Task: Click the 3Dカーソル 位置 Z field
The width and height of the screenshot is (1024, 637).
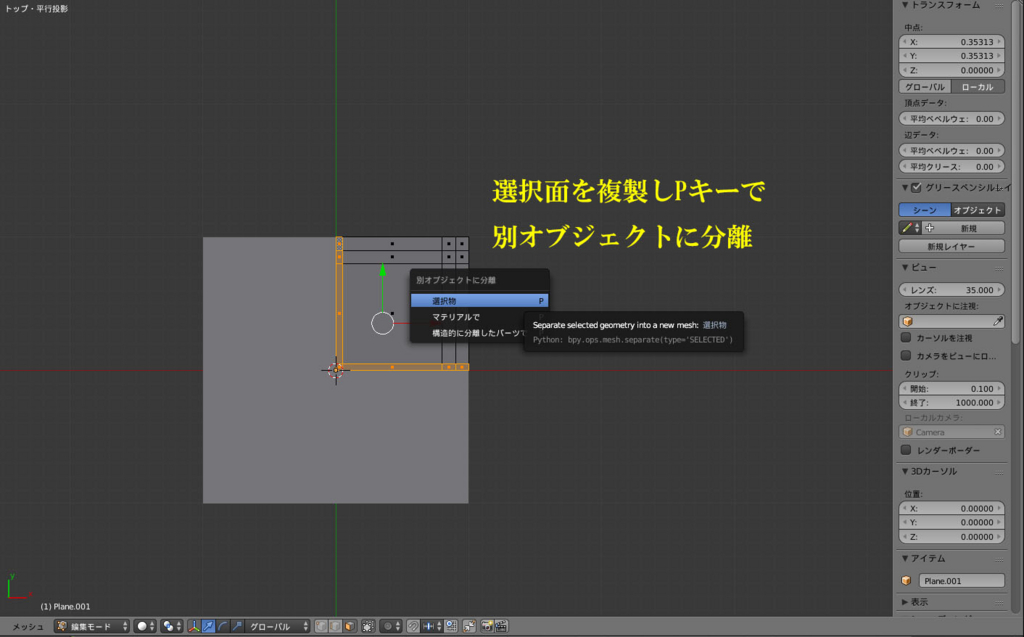Action: point(952,537)
